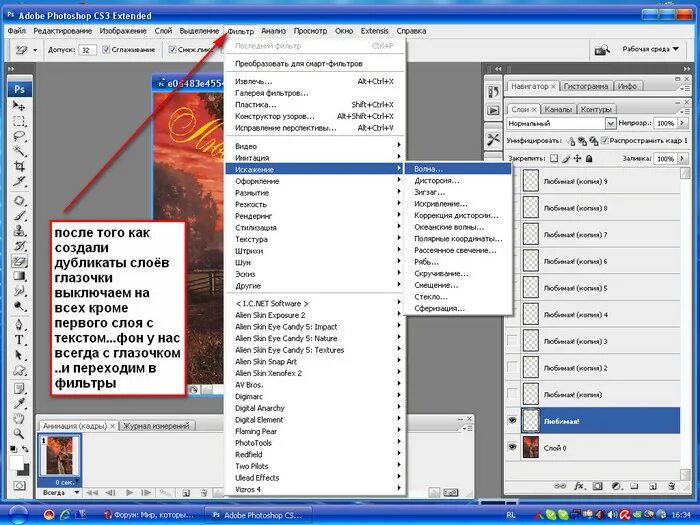700x525 pixels.
Task: Select the Eyedropper tool
Action: point(19,404)
